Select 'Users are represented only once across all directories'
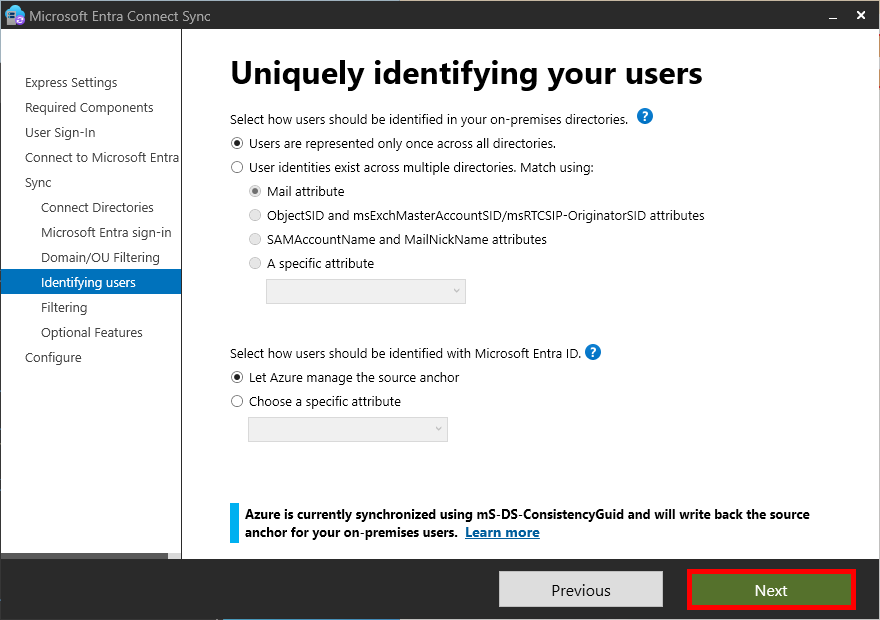 [x=237, y=142]
